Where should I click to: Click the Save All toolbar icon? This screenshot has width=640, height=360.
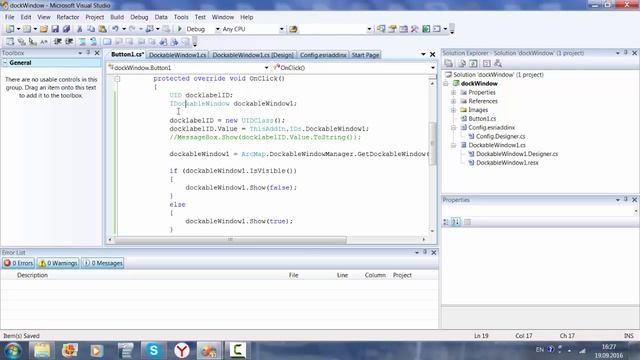point(66,29)
